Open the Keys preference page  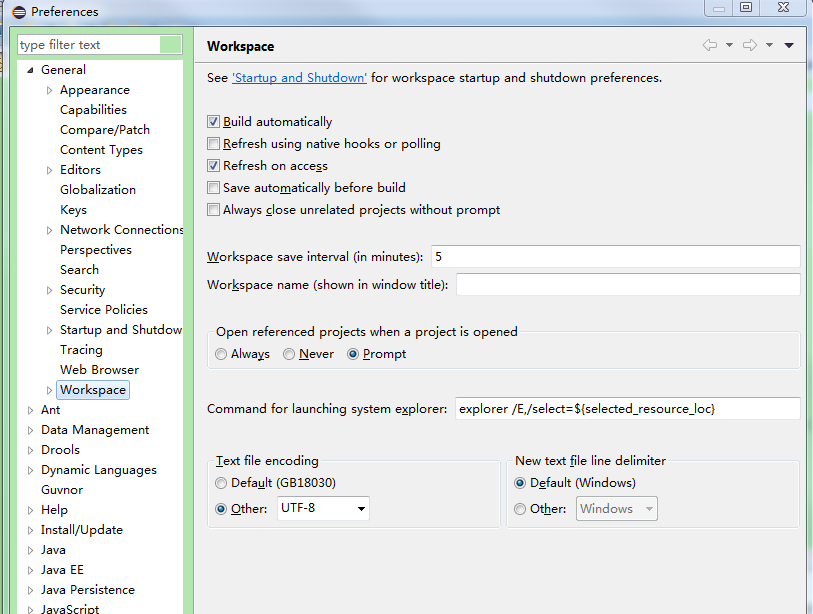point(73,210)
